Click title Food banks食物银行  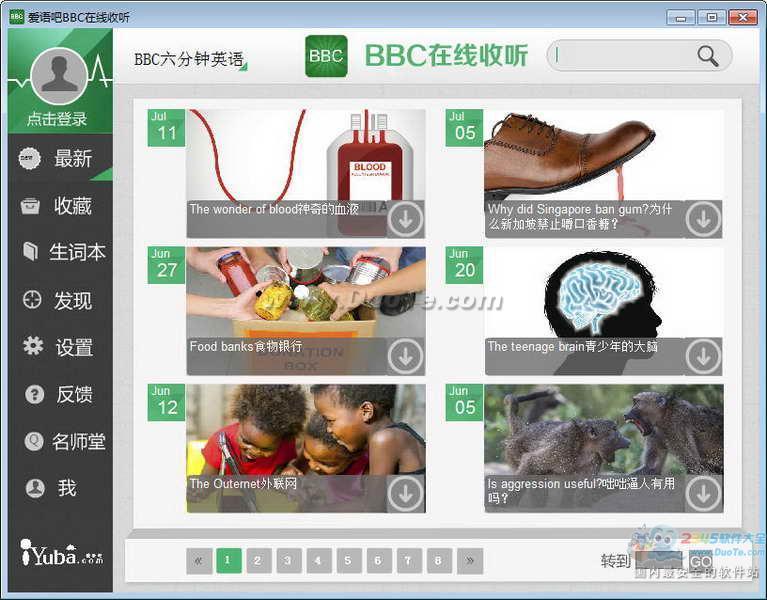tap(246, 347)
